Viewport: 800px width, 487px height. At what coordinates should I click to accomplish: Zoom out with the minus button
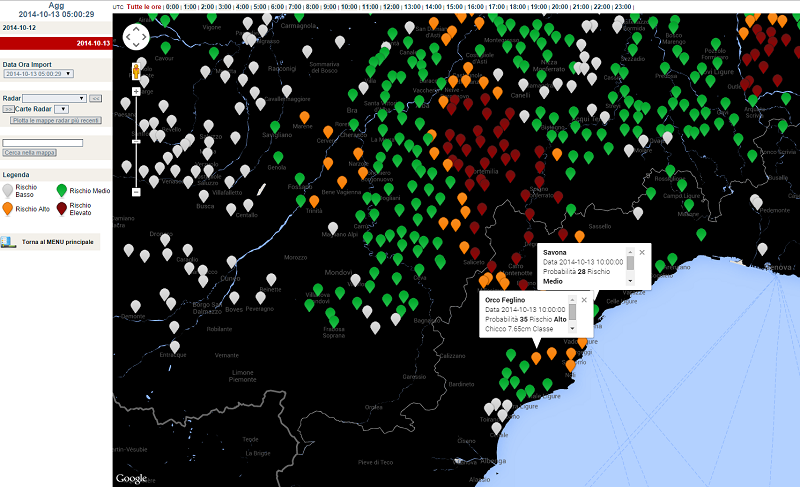click(x=136, y=192)
